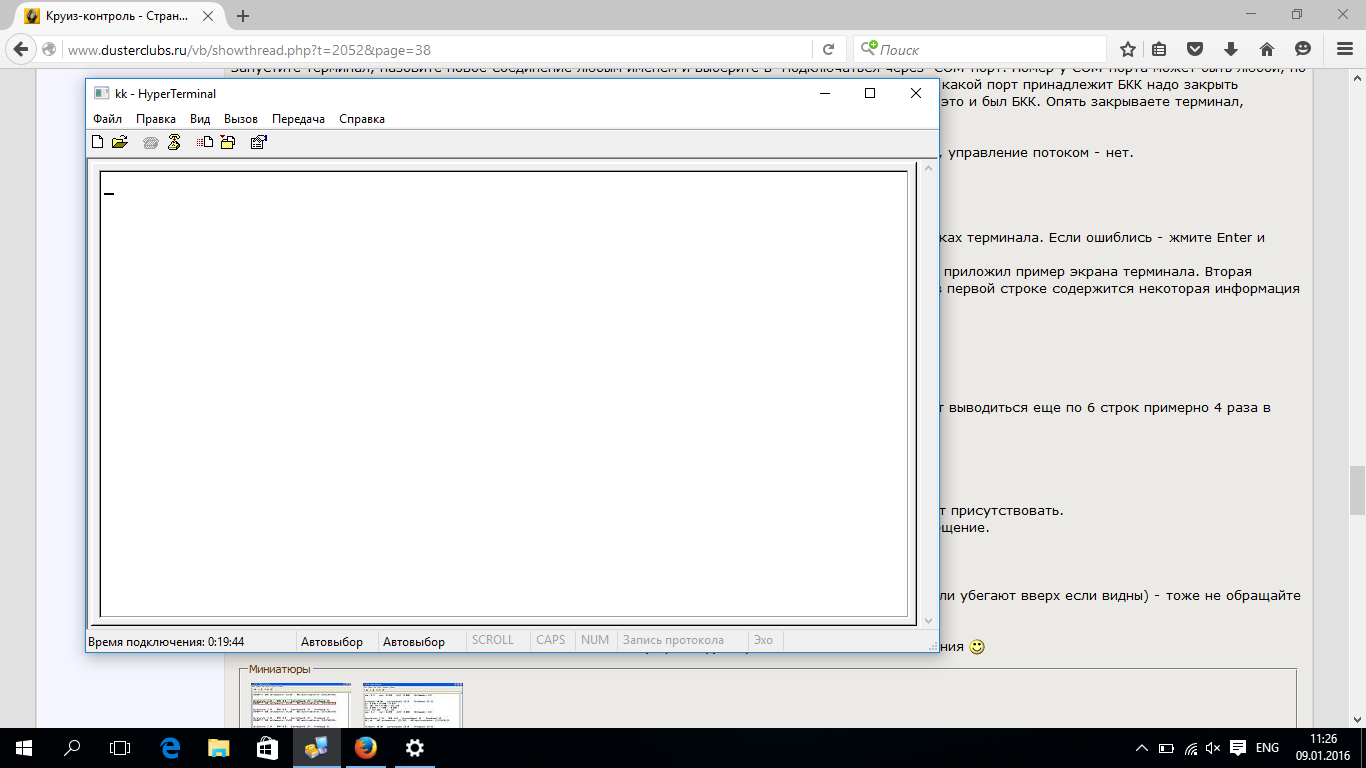The width and height of the screenshot is (1366, 768).
Task: Bookmark this page with the star icon
Action: coord(1128,49)
